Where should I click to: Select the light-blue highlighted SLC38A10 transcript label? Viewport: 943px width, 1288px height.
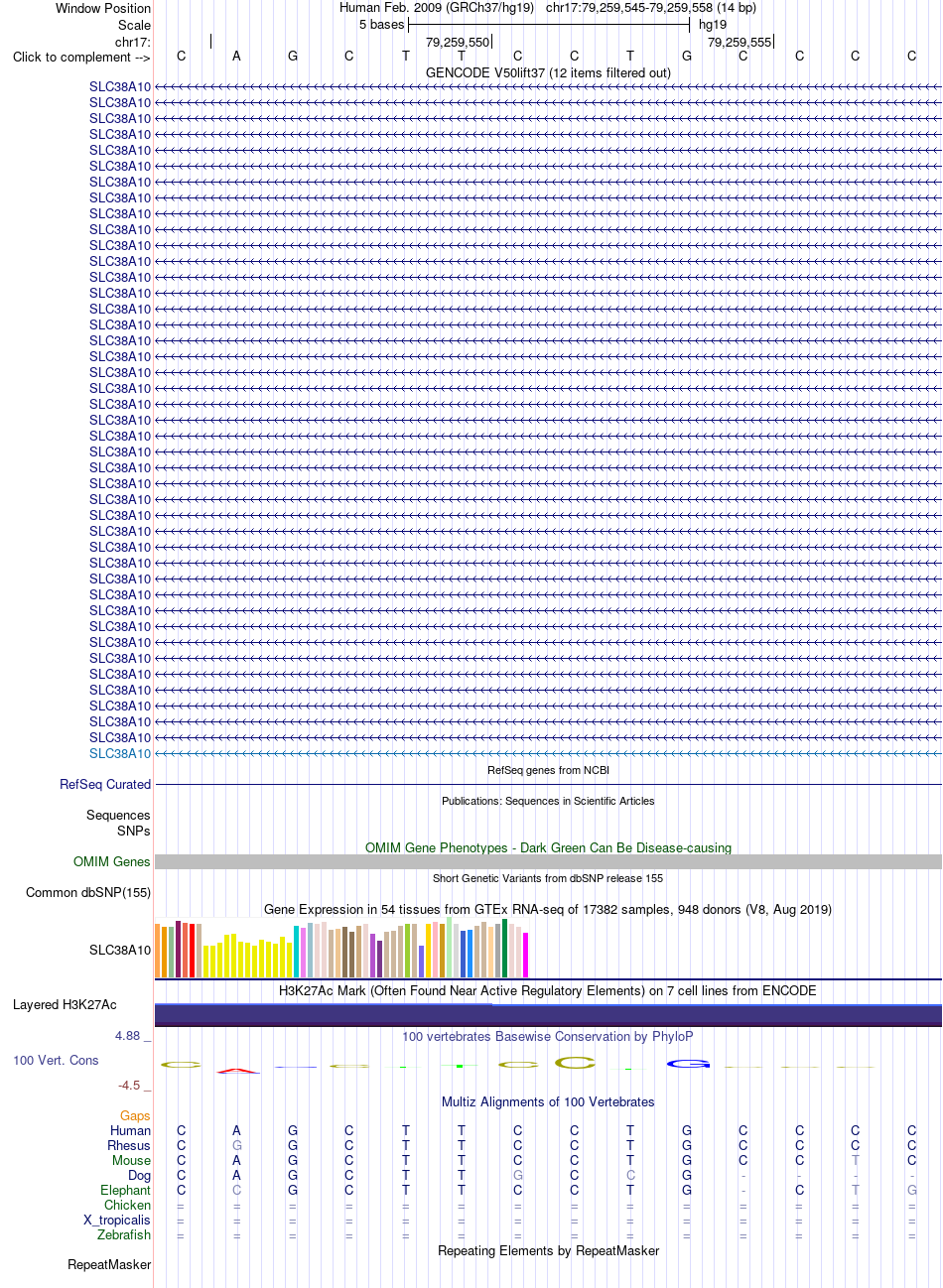coord(120,753)
